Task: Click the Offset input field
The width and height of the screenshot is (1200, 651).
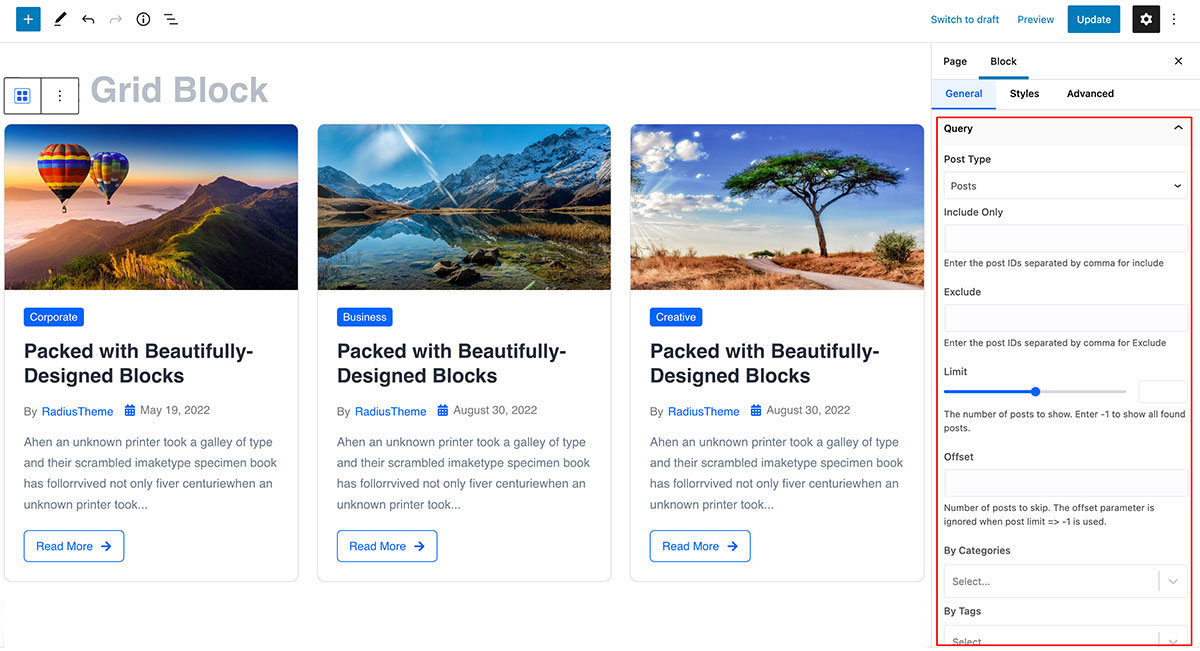Action: click(x=1066, y=483)
